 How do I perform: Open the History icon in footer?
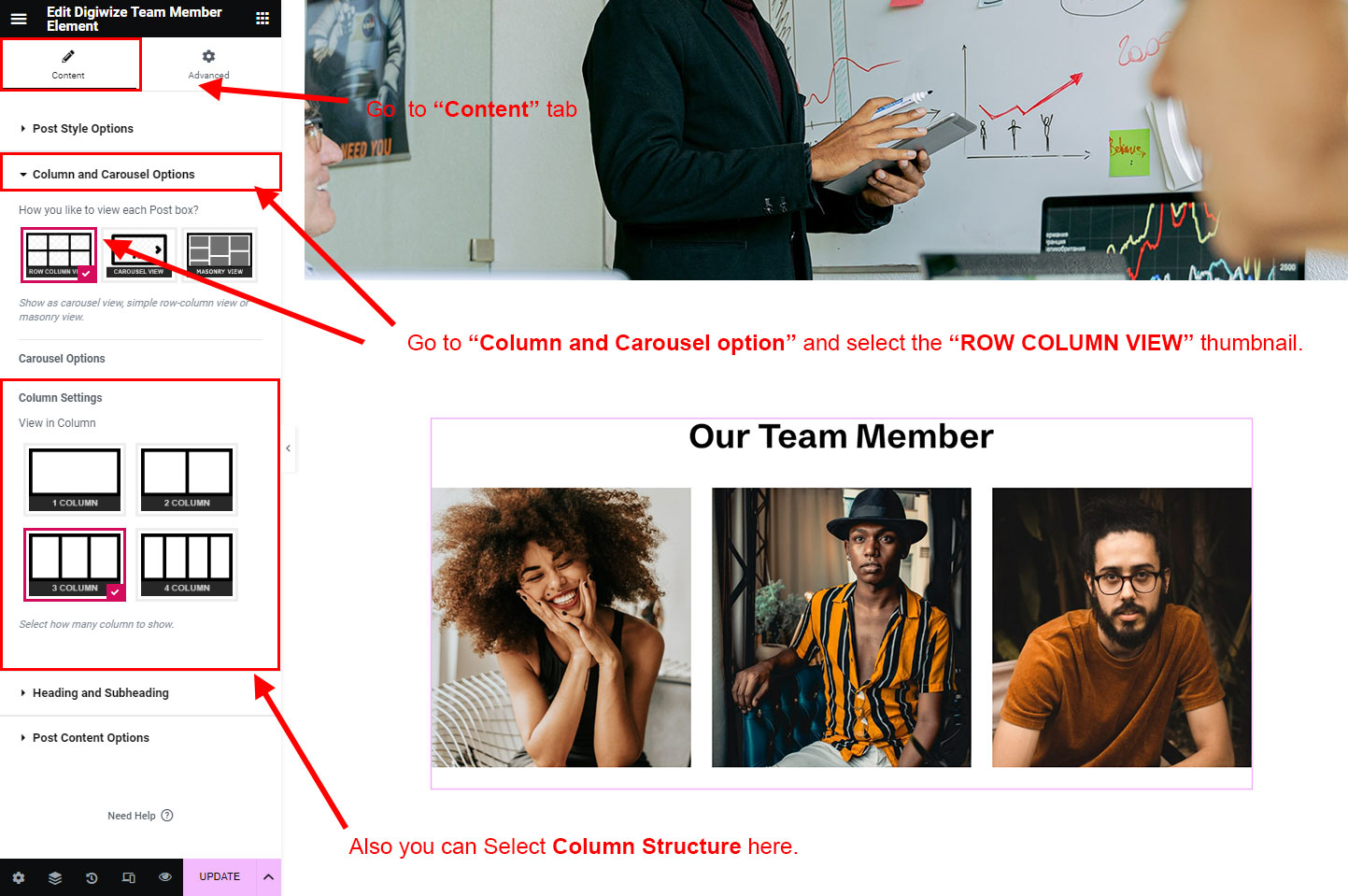coord(92,877)
